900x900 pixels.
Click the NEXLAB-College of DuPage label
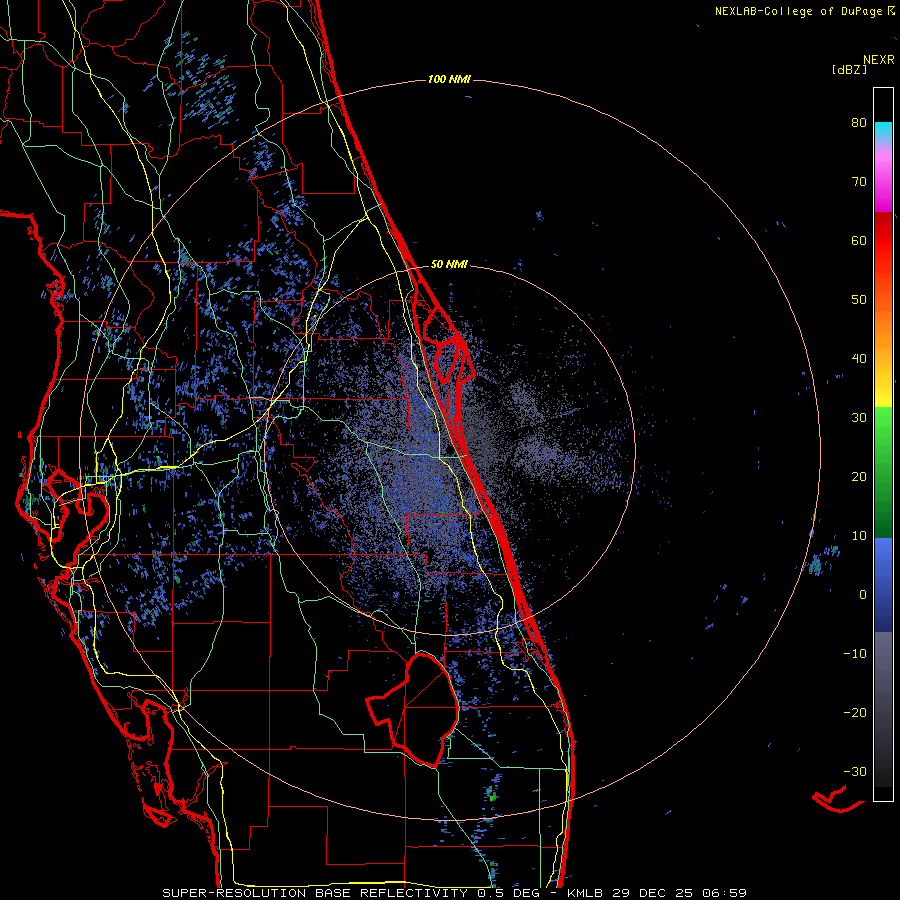tap(798, 11)
